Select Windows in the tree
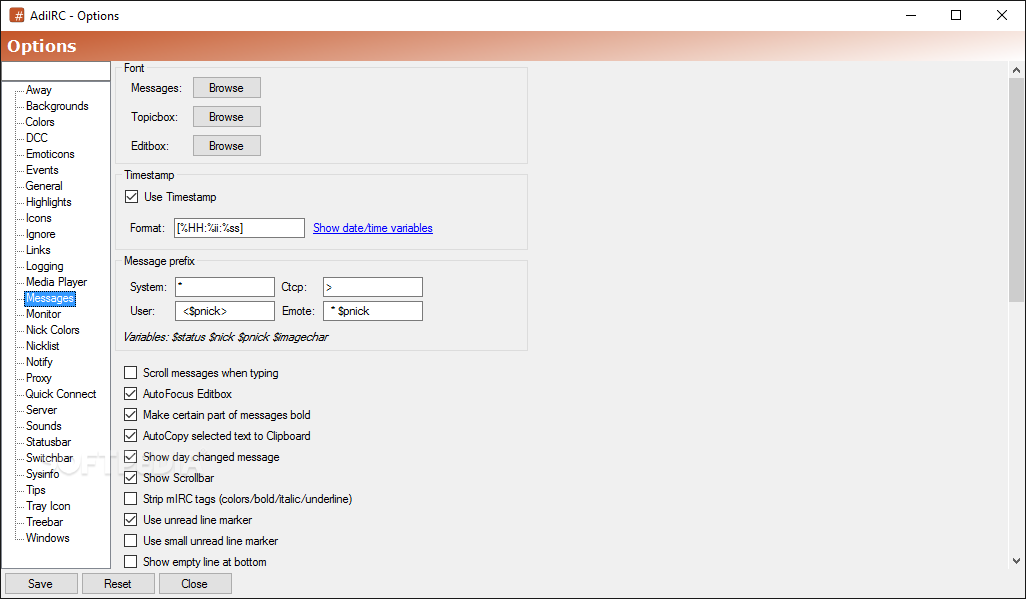 tap(47, 538)
